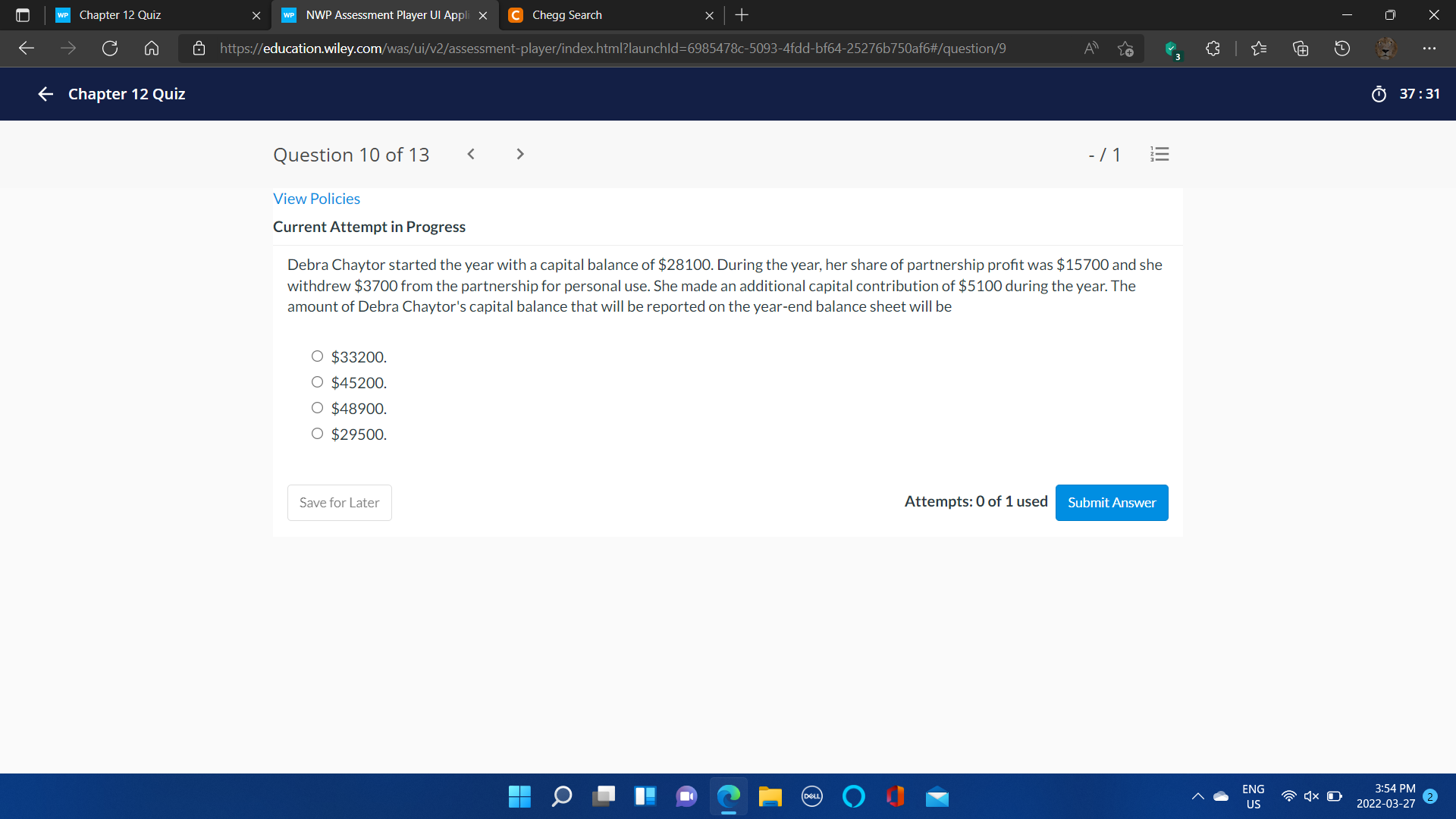Go to previous question chevron
Viewport: 1456px width, 819px height.
pos(471,155)
